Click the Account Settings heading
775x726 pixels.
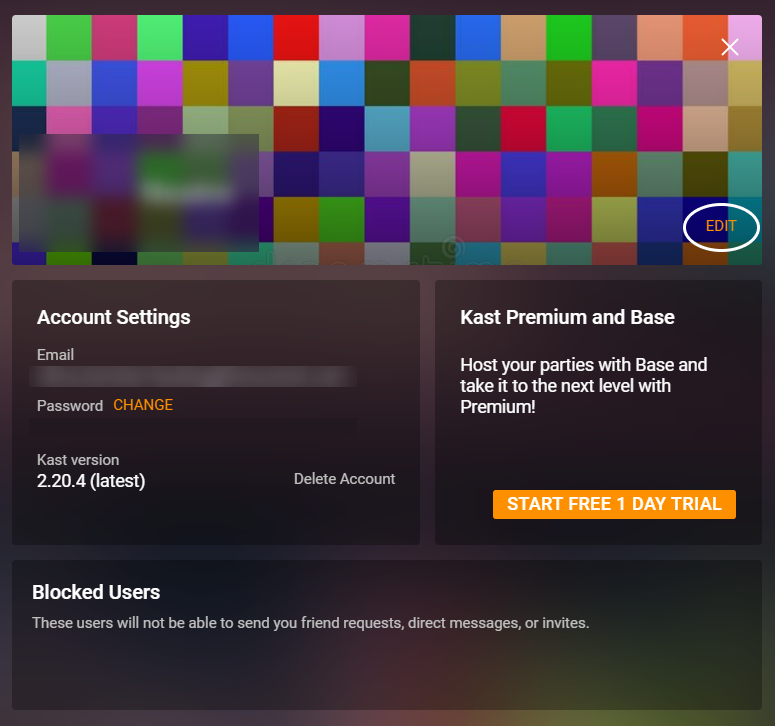[x=113, y=317]
